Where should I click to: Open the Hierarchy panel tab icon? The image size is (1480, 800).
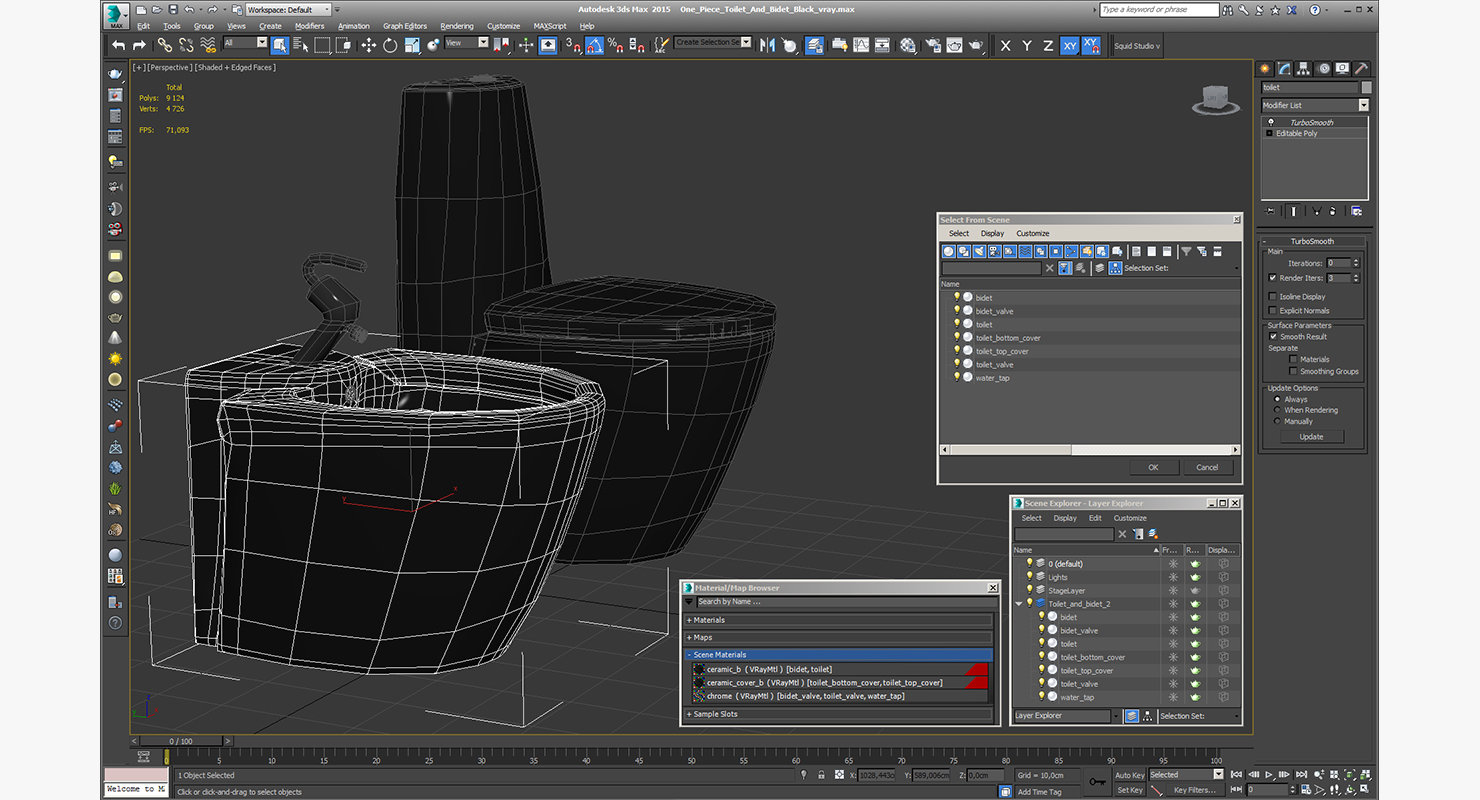(x=1304, y=69)
